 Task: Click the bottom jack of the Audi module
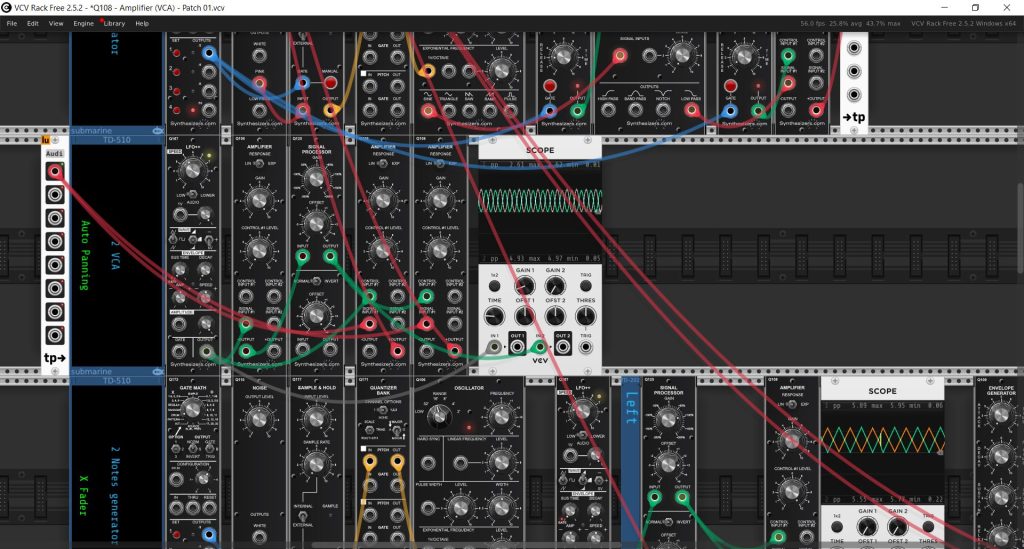click(55, 336)
